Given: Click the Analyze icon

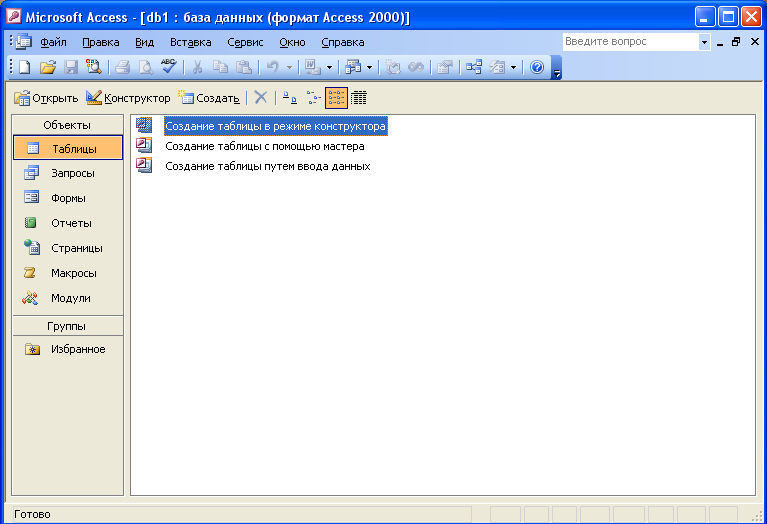Looking at the screenshot, I should coord(353,67).
